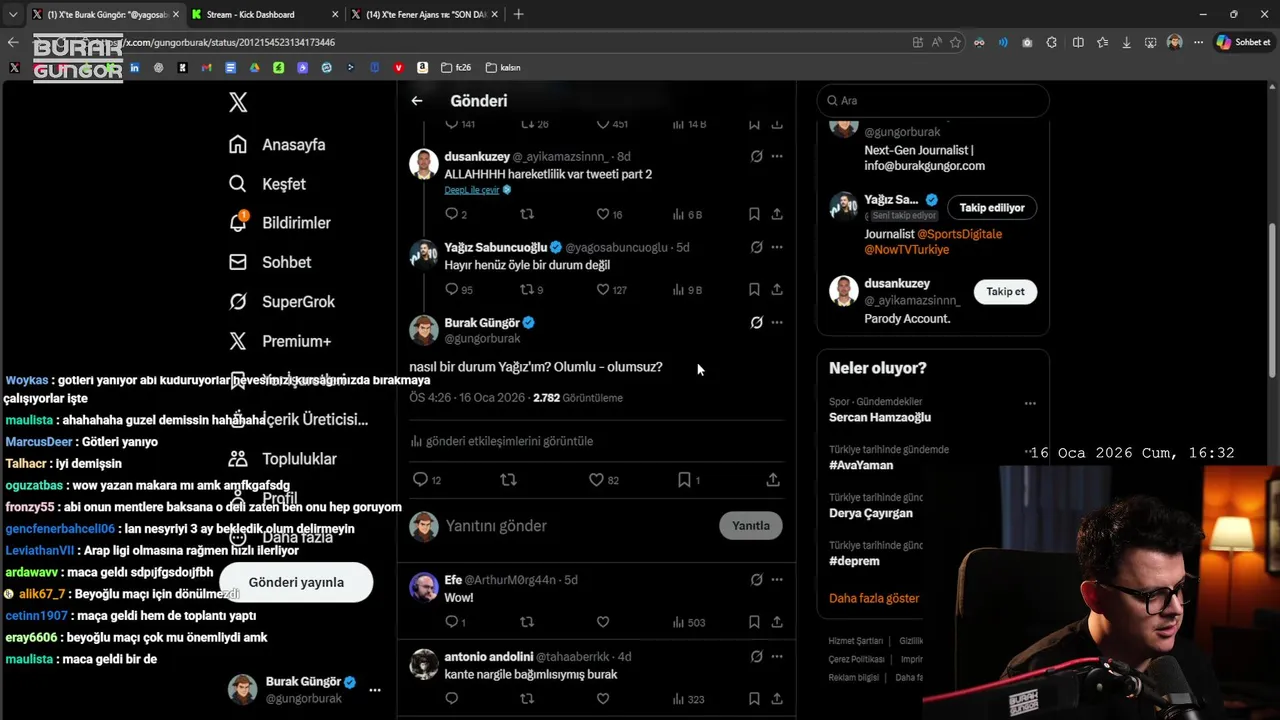The height and width of the screenshot is (720, 1280).
Task: Open Keşfet search page
Action: (267, 184)
